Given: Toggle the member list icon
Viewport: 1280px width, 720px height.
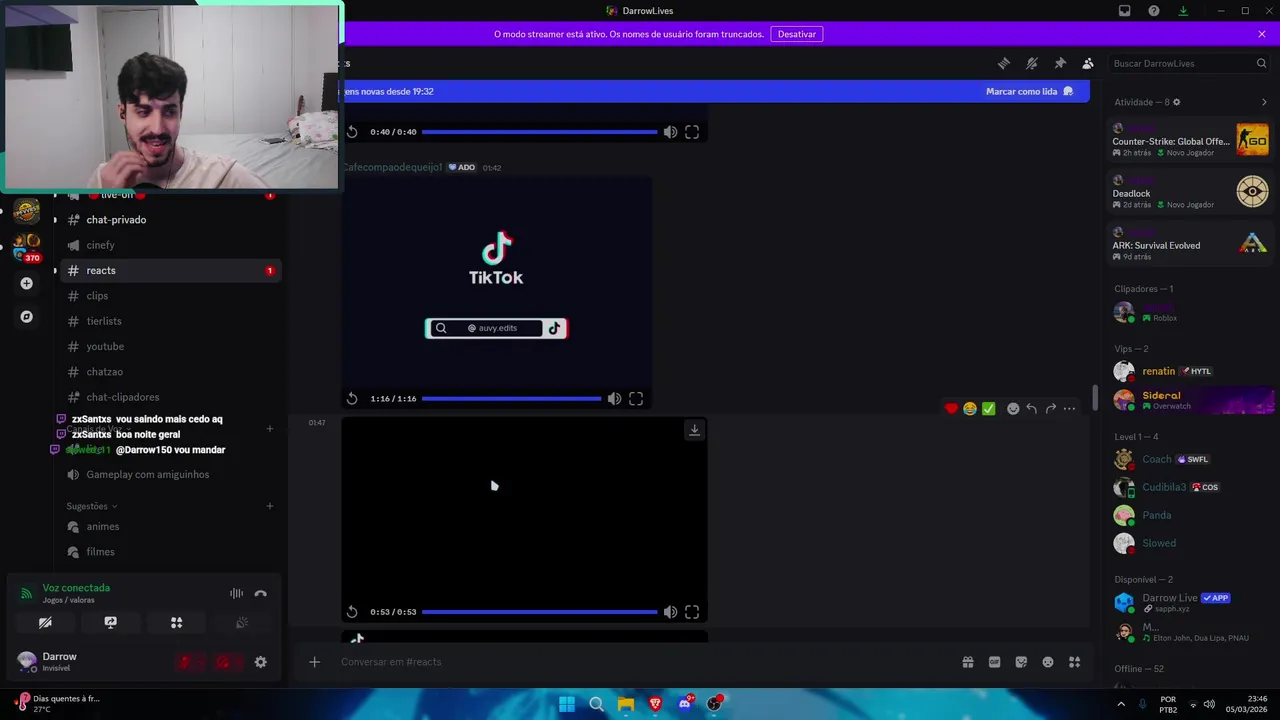Looking at the screenshot, I should (x=1088, y=63).
